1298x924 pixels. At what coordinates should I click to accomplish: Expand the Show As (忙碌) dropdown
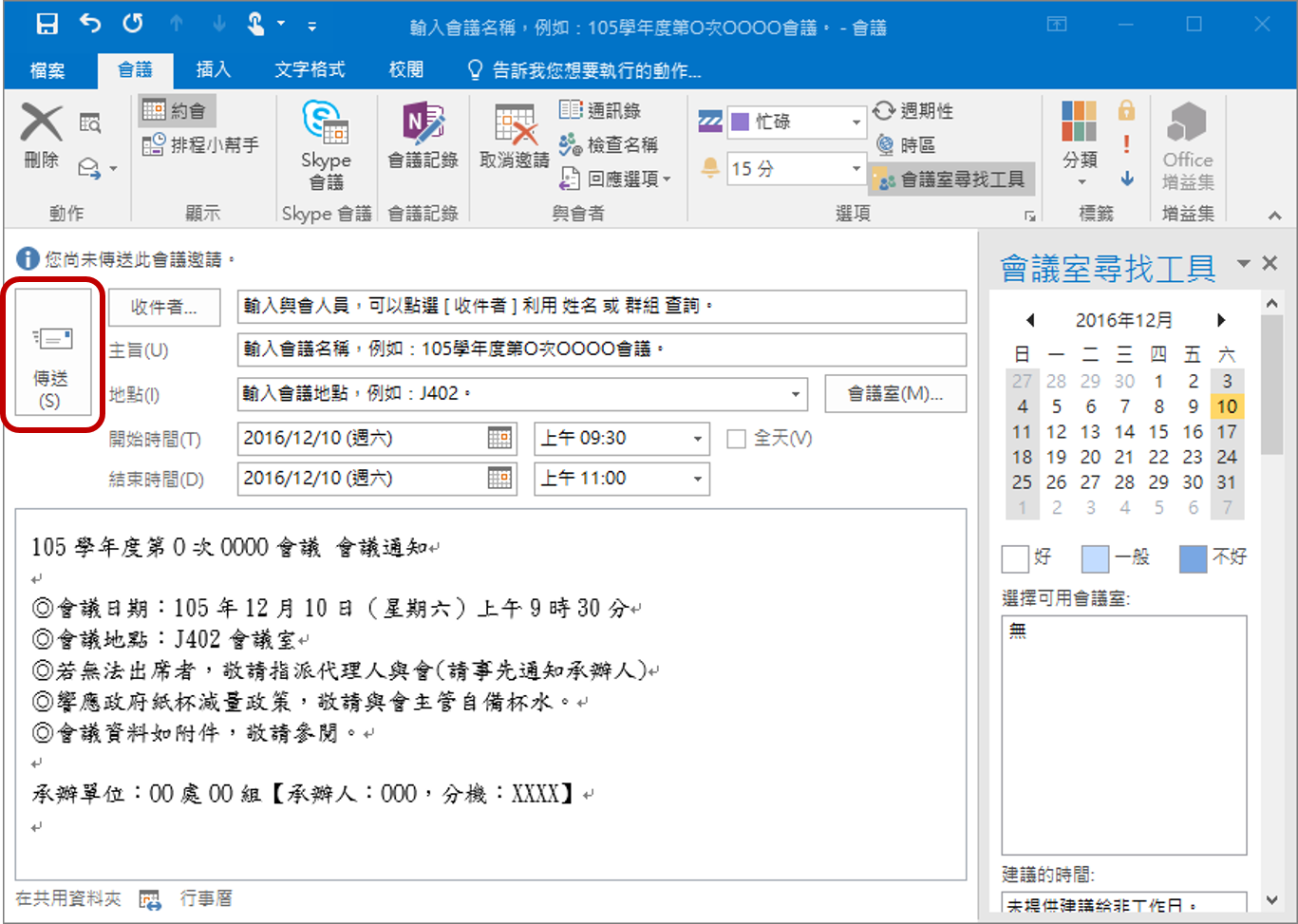pyautogui.click(x=856, y=122)
